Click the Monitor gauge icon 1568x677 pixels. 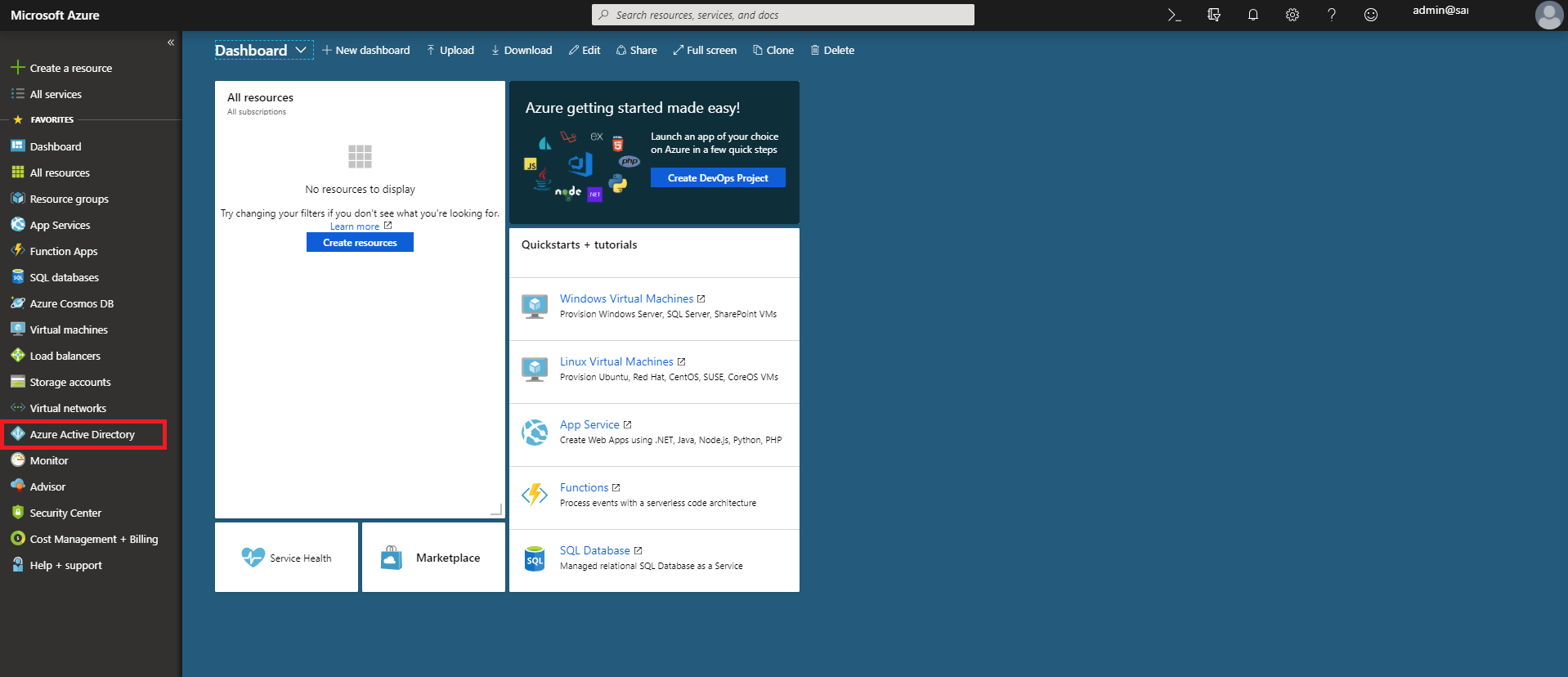[18, 460]
